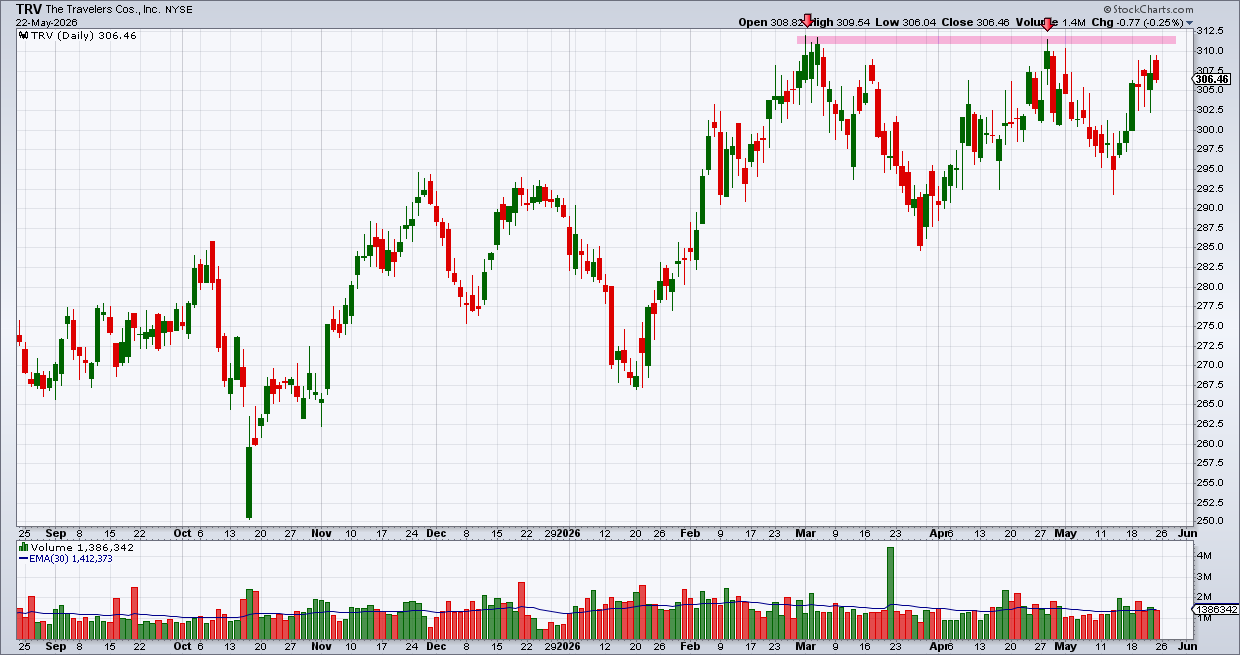Click the 285.0 price axis label
This screenshot has width=1240, height=655.
(1208, 247)
